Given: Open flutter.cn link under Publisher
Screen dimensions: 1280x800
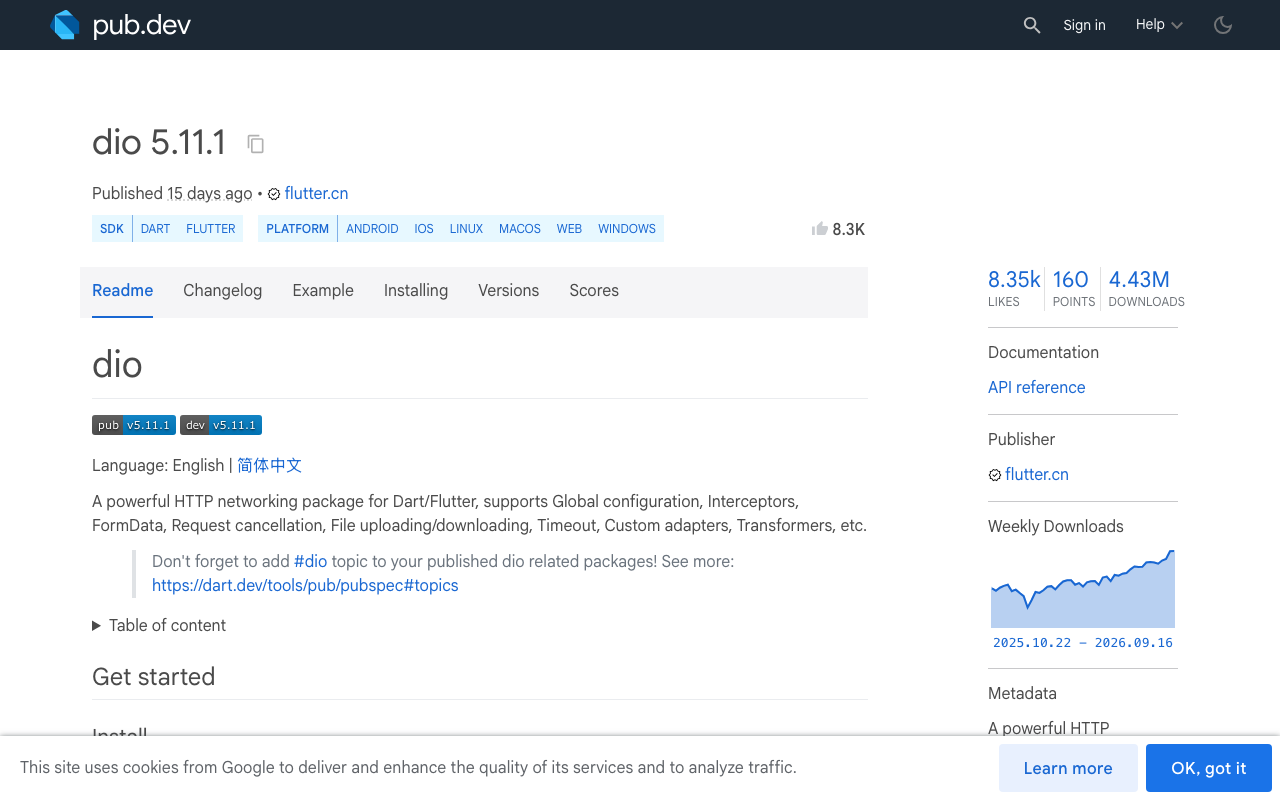Looking at the screenshot, I should pyautogui.click(x=1037, y=475).
